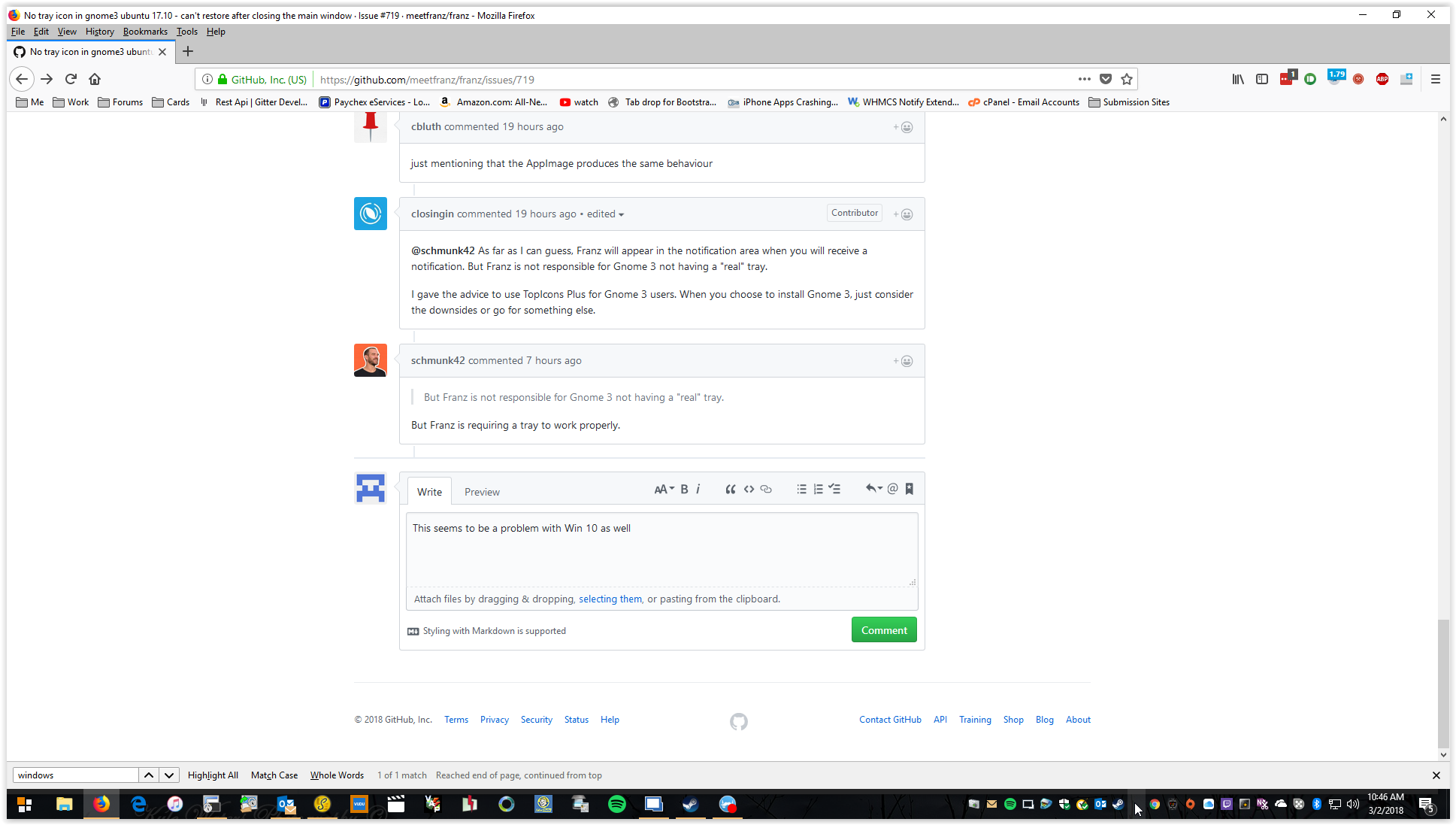Open saved replies dropdown arrow
Screen dimensions: 1456x825
(873, 489)
